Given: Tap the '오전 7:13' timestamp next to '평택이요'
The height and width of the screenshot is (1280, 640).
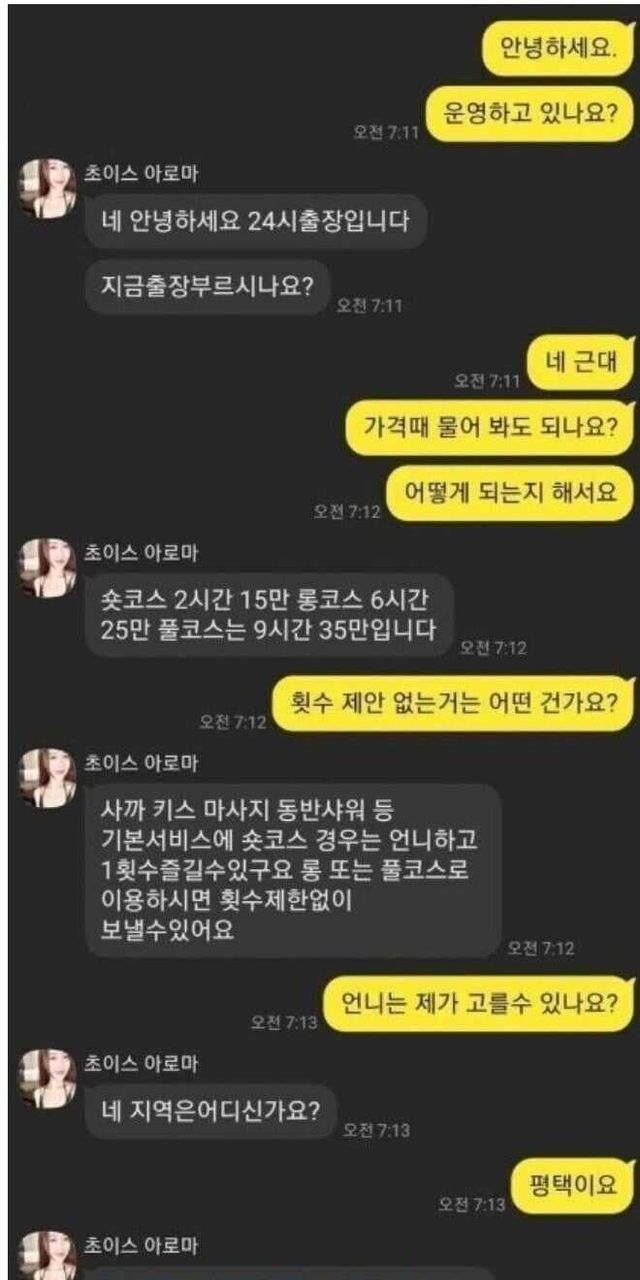Looking at the screenshot, I should click(x=472, y=1204).
